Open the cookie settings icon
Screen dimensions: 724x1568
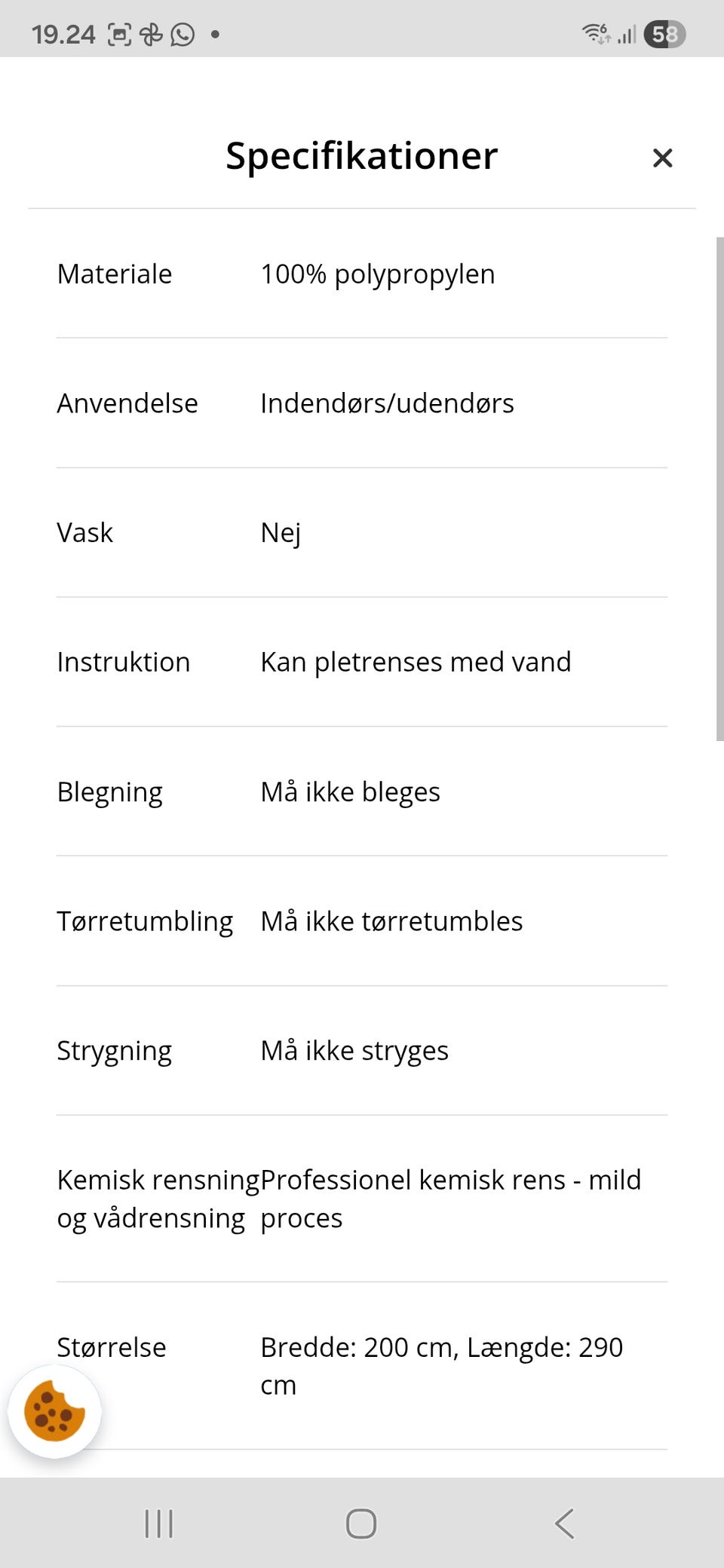pyautogui.click(x=54, y=1411)
